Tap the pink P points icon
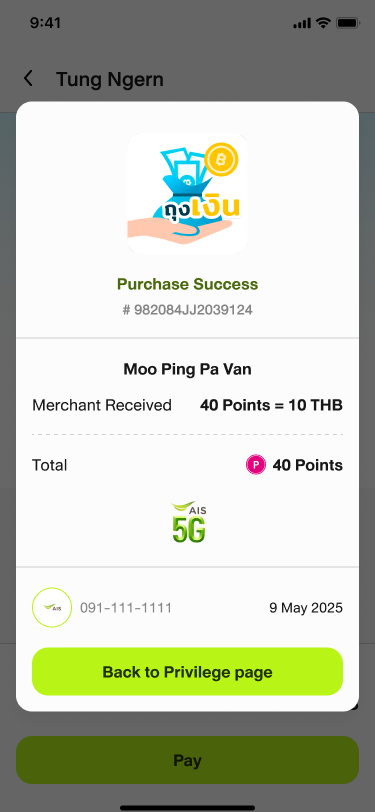This screenshot has height=812, width=375. click(x=255, y=465)
